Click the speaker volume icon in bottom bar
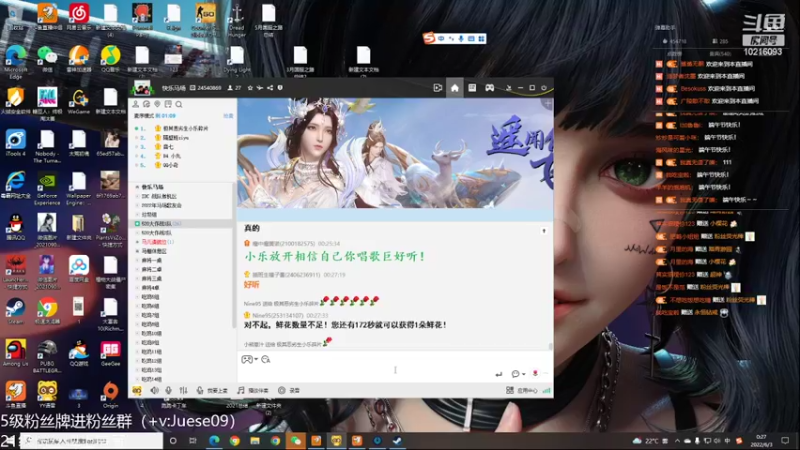This screenshot has height=450, width=800. [x=154, y=390]
